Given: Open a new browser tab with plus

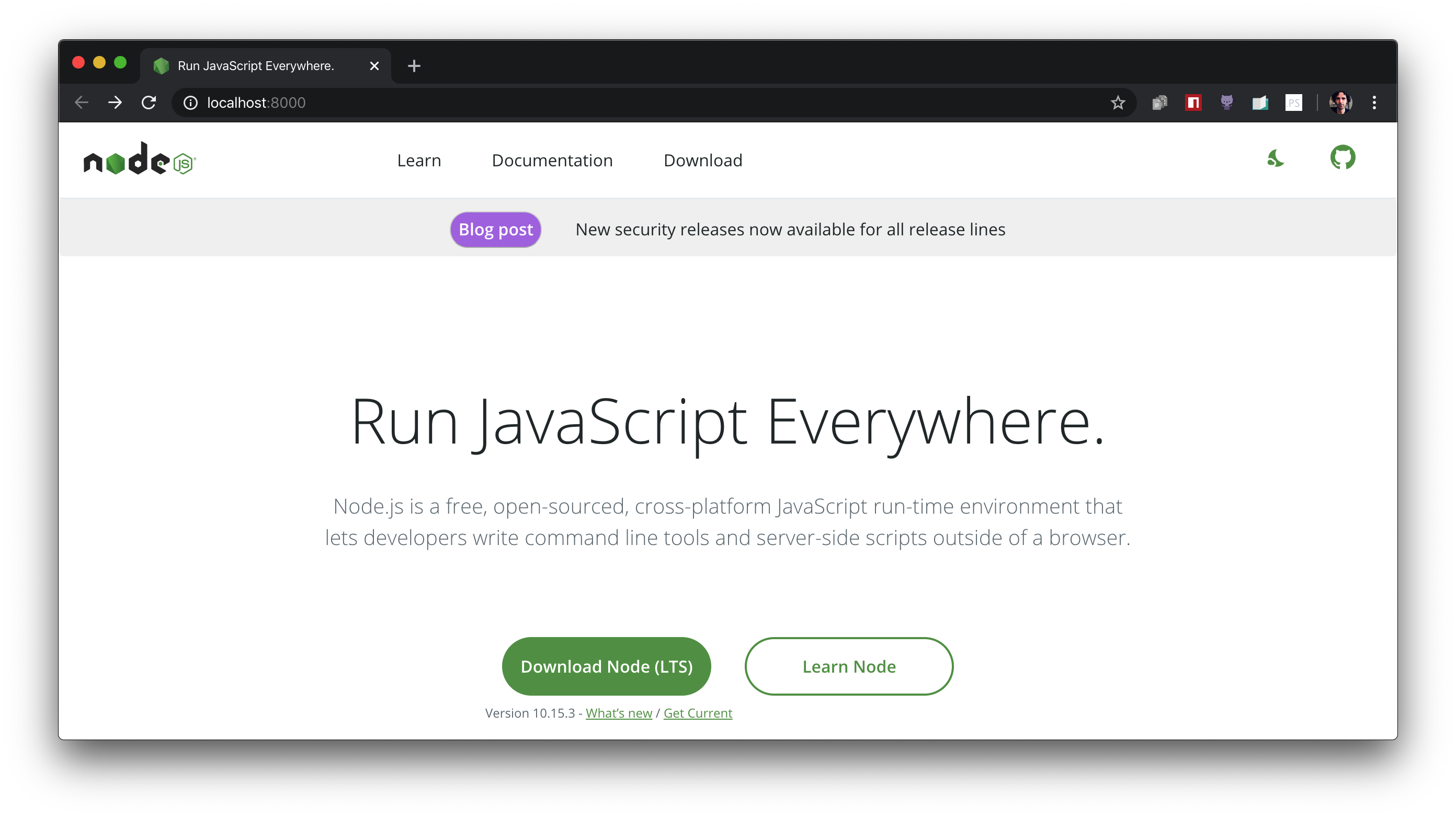Looking at the screenshot, I should 414,65.
